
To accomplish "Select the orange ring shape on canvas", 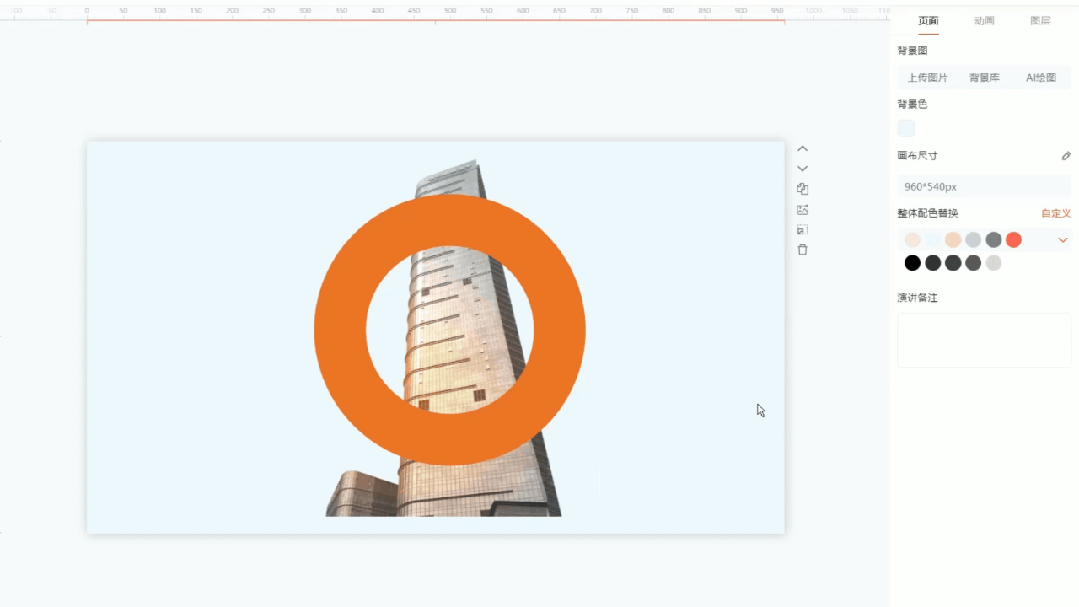I will (x=340, y=330).
